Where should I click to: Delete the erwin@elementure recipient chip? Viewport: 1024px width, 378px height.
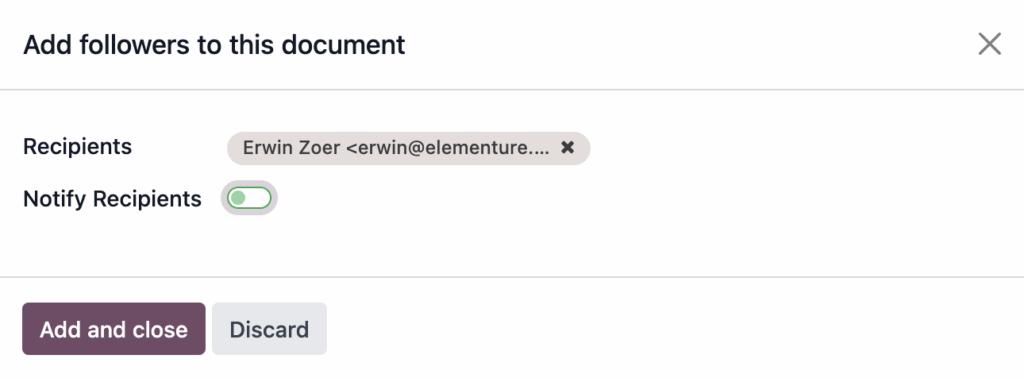pyautogui.click(x=568, y=148)
